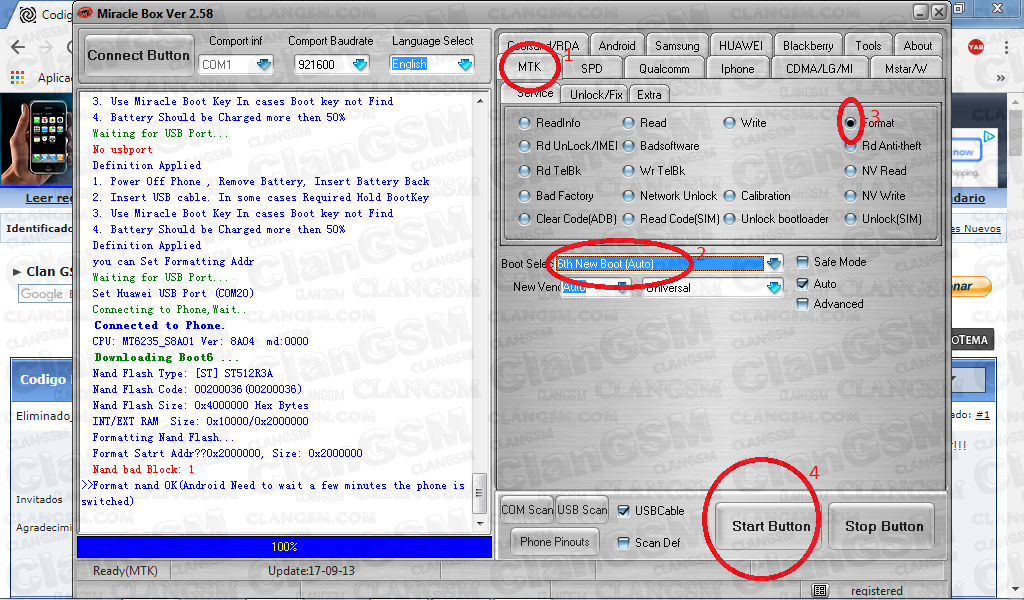Choose Read Code(SIM) option
This screenshot has width=1024, height=600.
(x=628, y=219)
